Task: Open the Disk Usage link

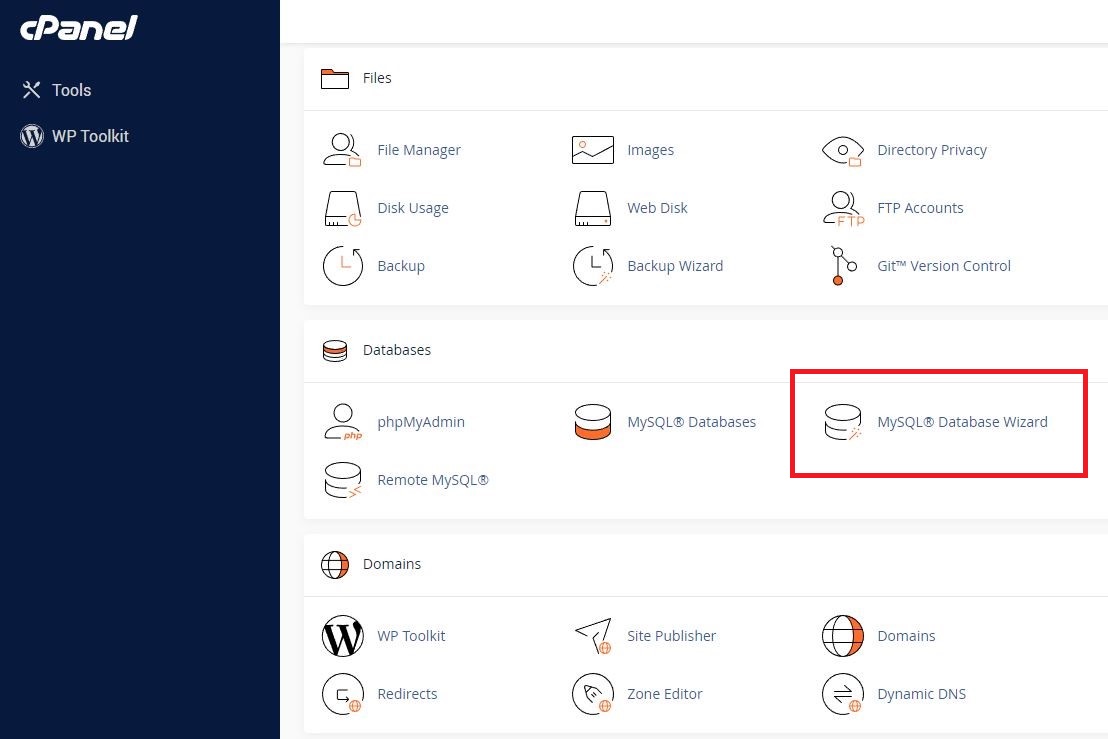Action: click(x=413, y=208)
